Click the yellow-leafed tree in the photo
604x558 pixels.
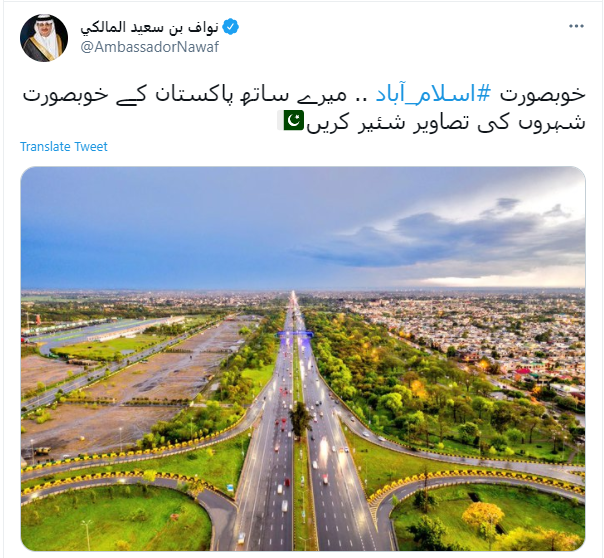click(x=483, y=514)
